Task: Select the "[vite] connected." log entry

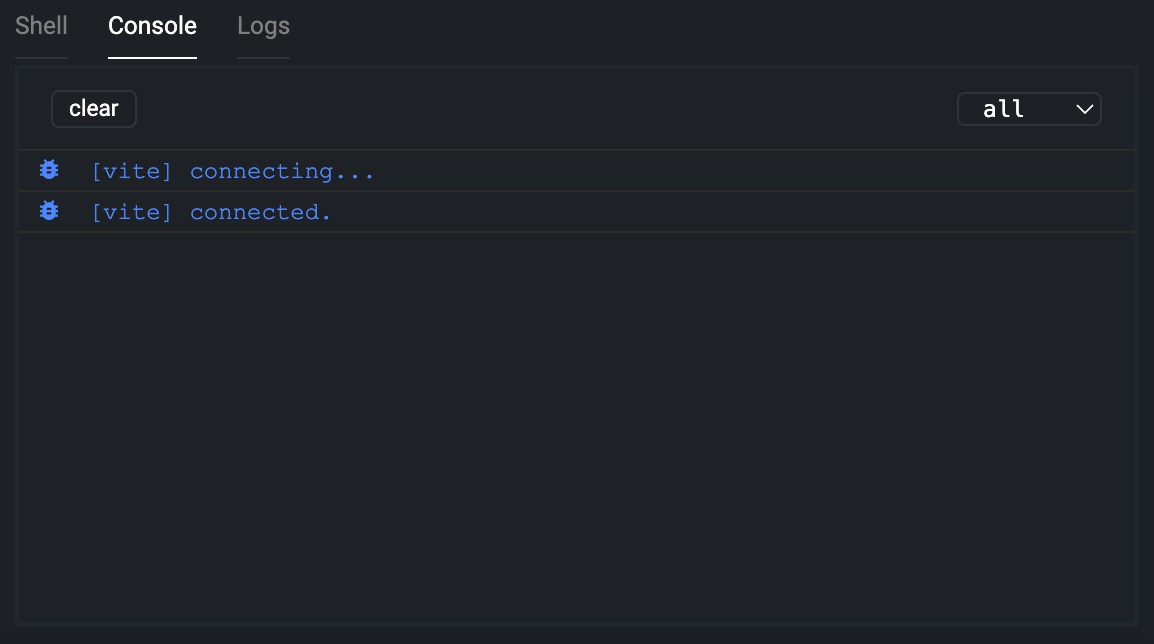Action: 211,212
